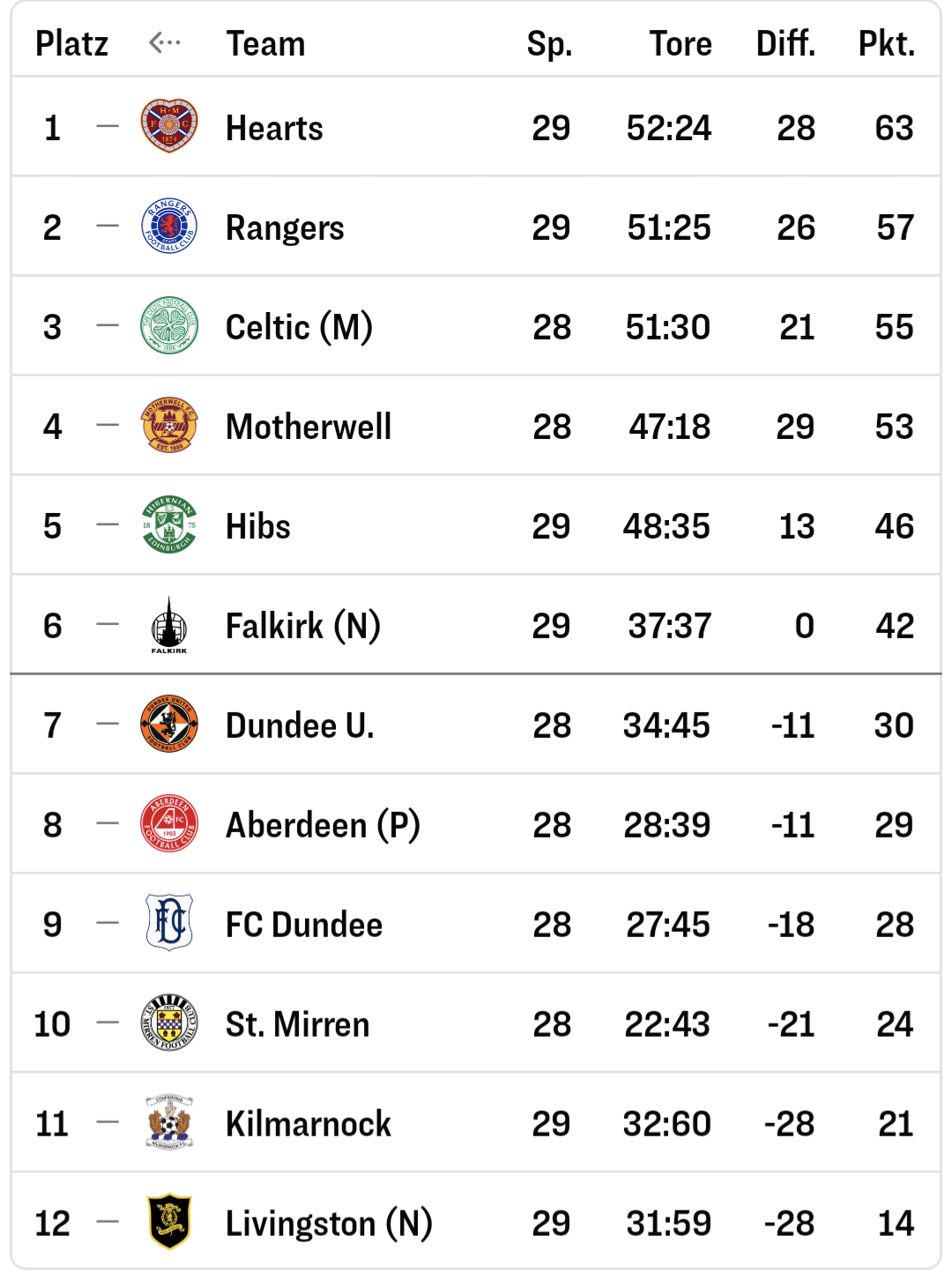Expand columns with the dotted arrow
The width and height of the screenshot is (952, 1280).
coord(165,42)
